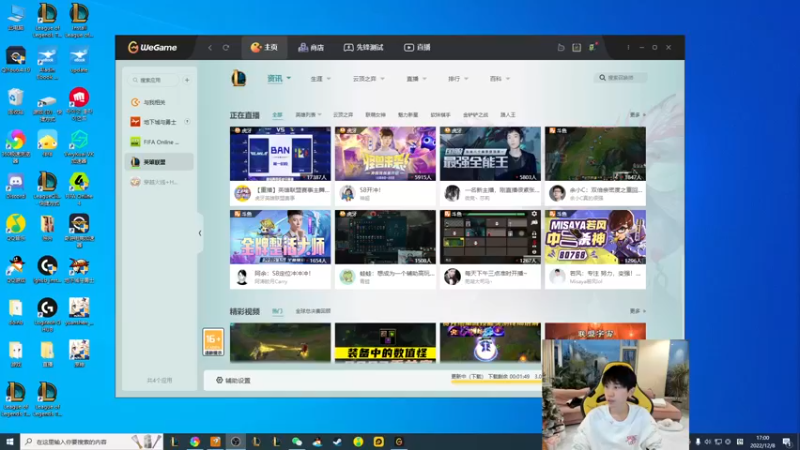This screenshot has width=800, height=450.
Task: Click the WeGame logo
Action: (x=152, y=47)
